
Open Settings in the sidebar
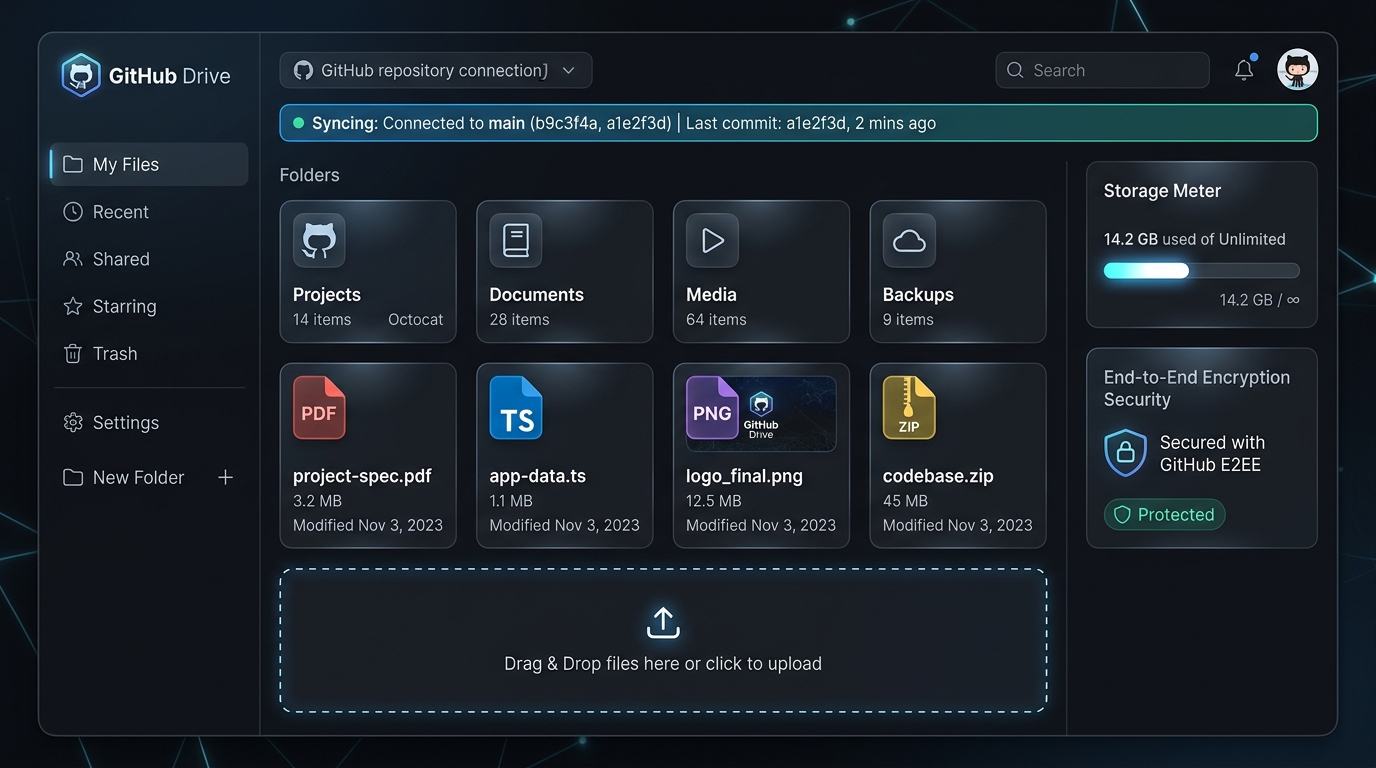click(x=149, y=422)
